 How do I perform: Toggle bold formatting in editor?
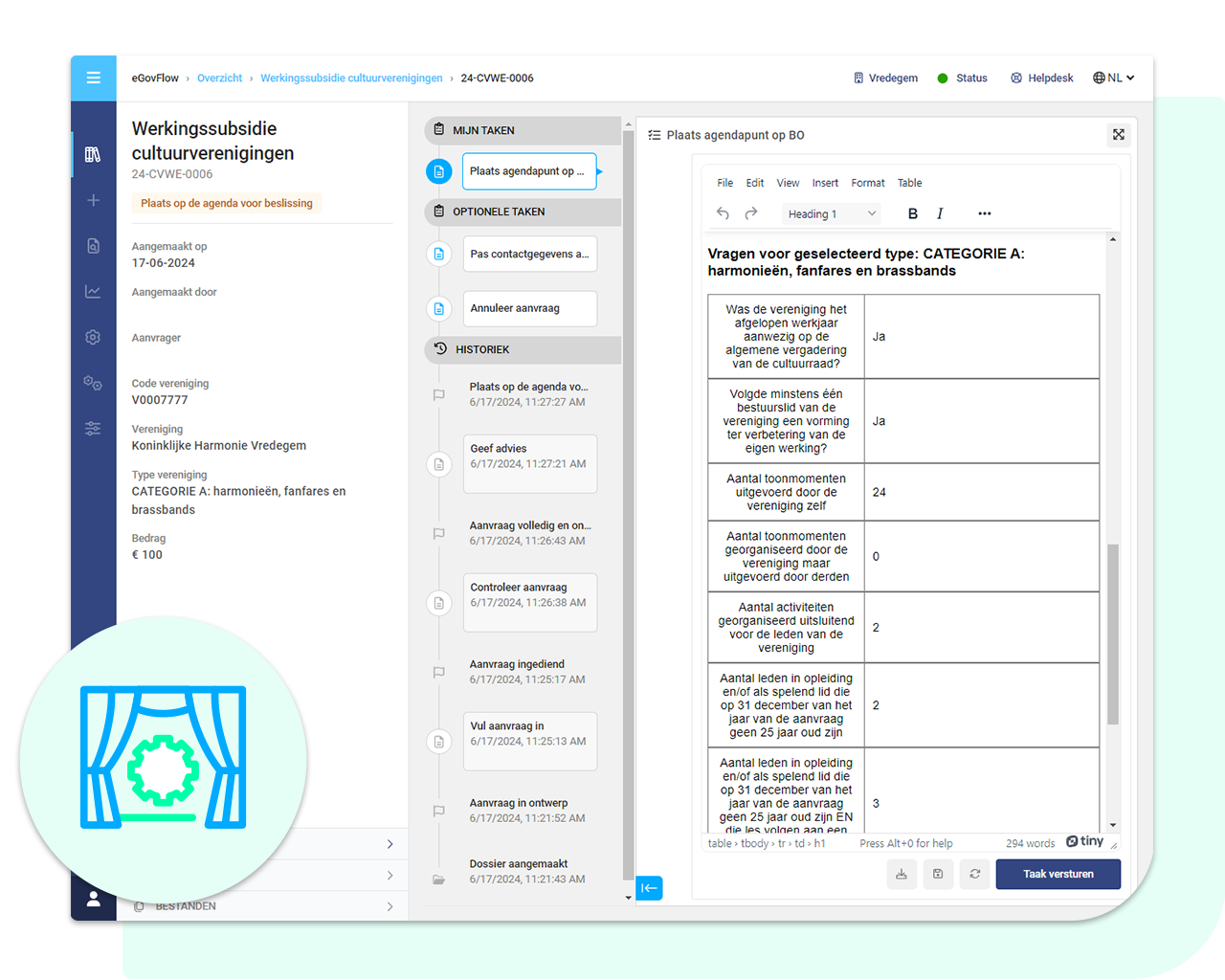click(912, 213)
